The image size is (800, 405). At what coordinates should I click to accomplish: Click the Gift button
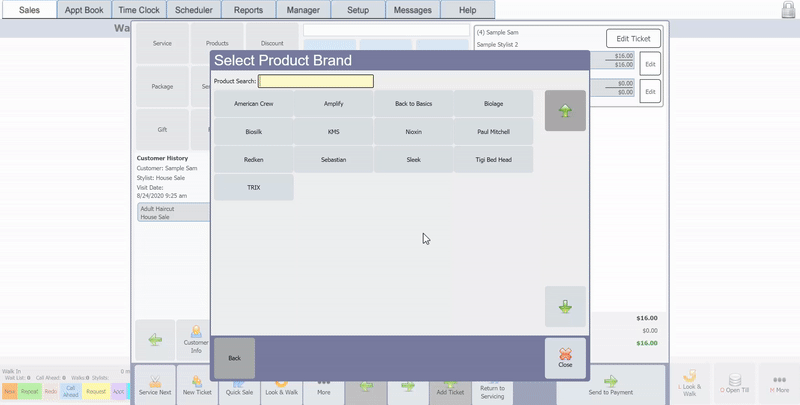click(x=162, y=130)
